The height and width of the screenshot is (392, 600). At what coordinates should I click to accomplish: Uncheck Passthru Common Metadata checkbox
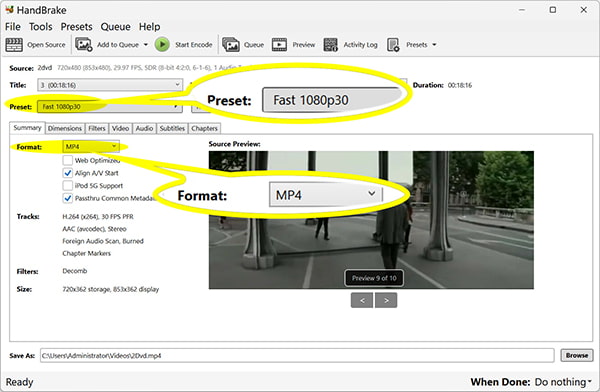tap(68, 198)
